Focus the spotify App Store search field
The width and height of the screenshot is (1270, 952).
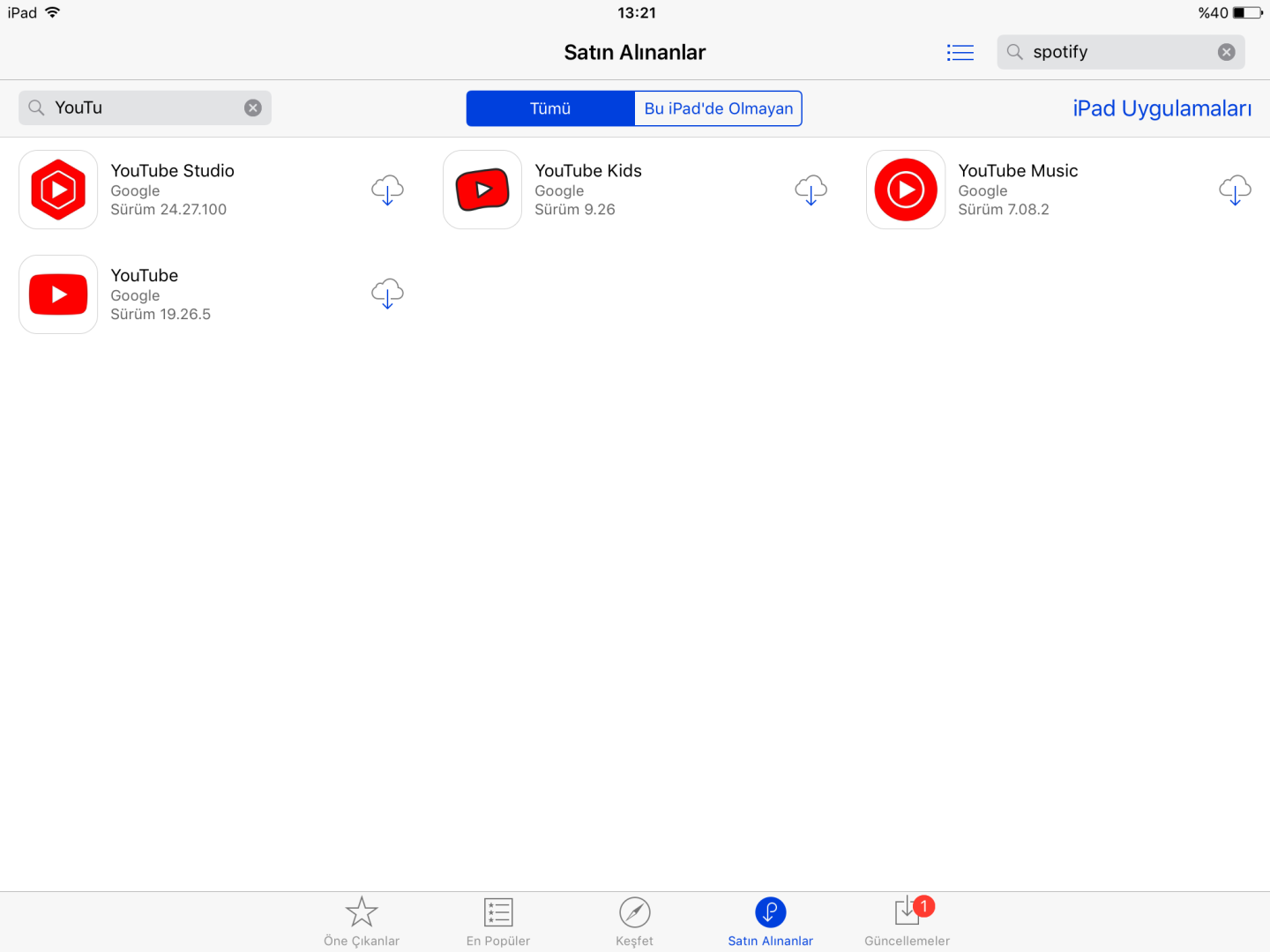coord(1121,52)
